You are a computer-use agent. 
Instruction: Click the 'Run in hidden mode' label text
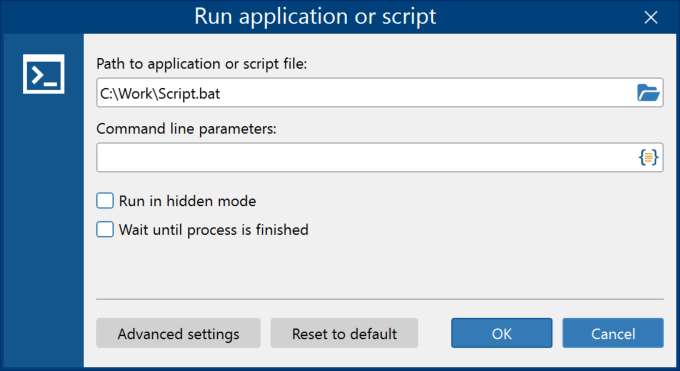coord(187,201)
